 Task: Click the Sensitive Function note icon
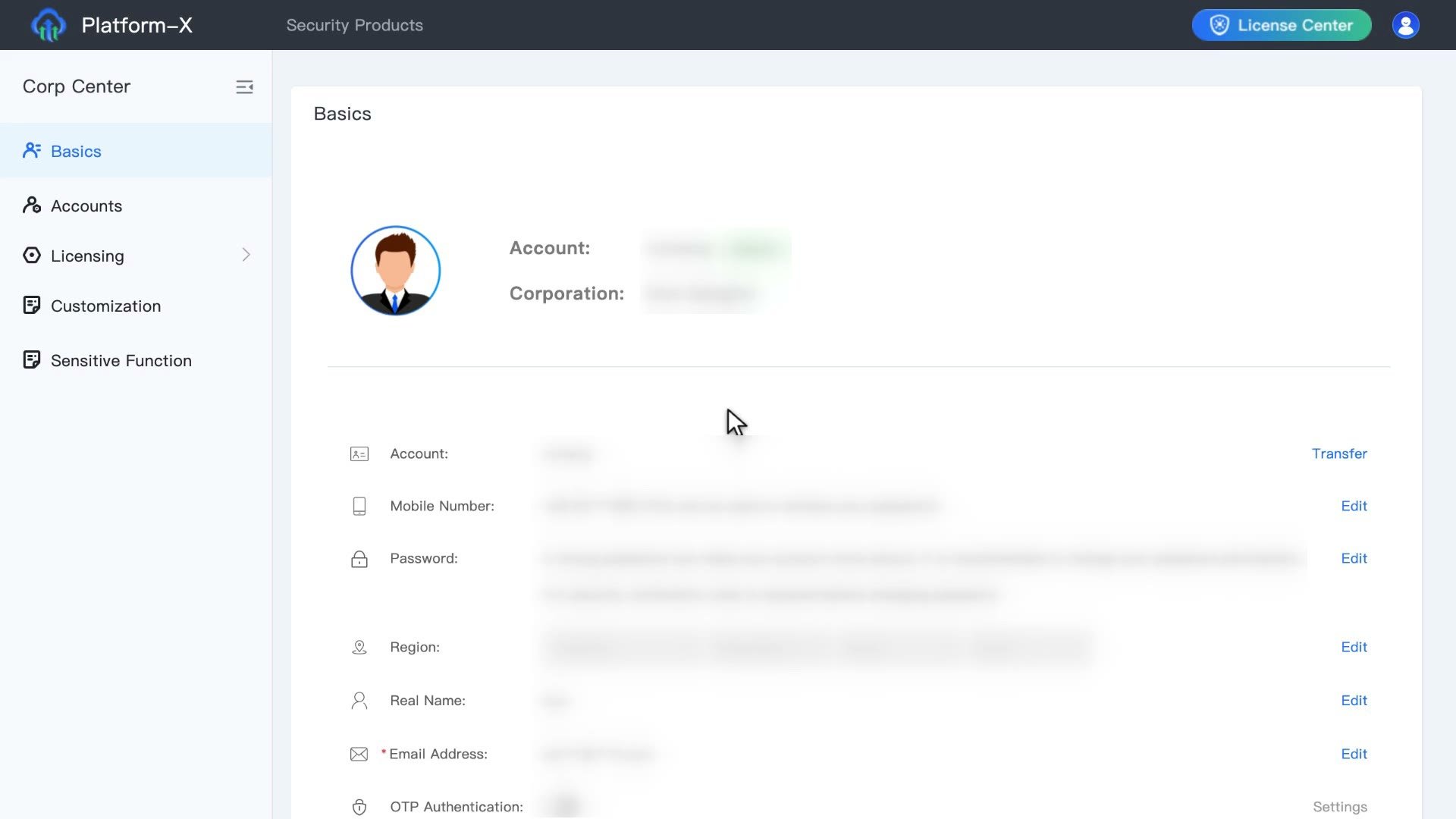point(32,359)
